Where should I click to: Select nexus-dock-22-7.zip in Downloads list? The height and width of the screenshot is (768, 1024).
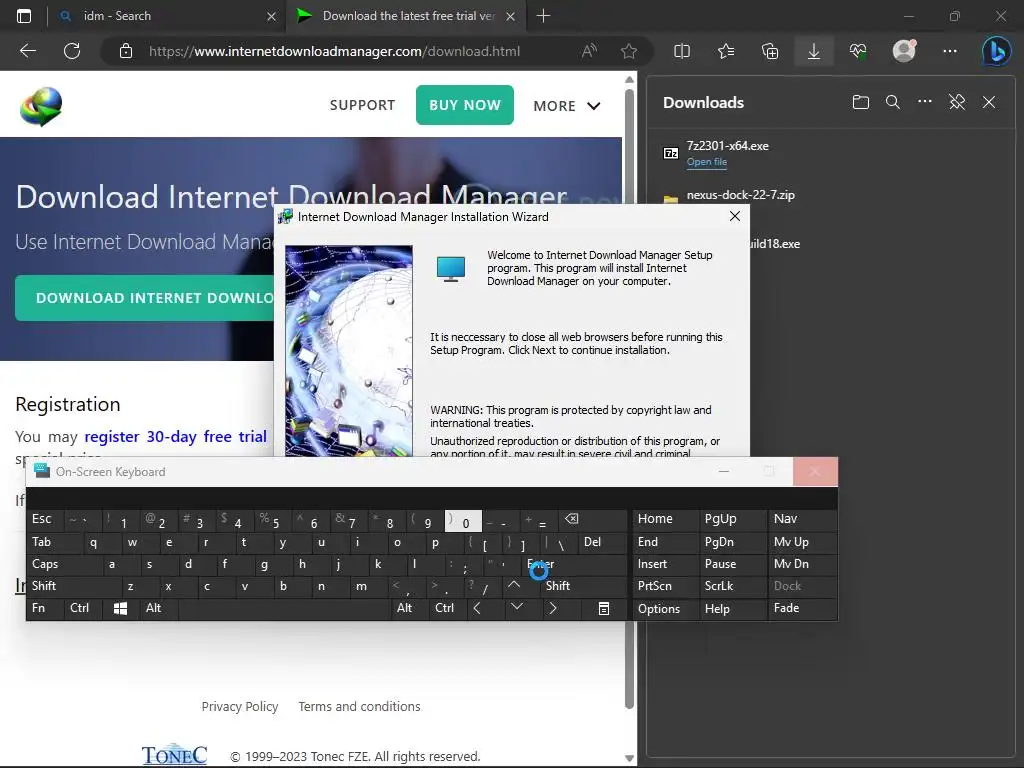741,195
